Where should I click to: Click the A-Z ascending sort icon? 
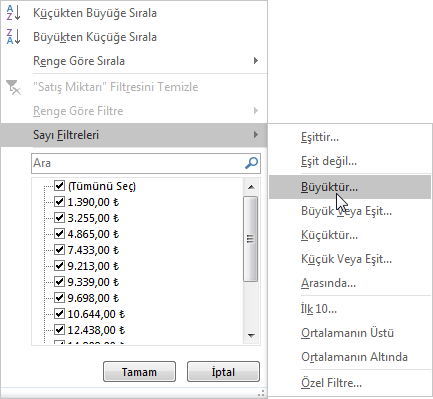[13, 13]
